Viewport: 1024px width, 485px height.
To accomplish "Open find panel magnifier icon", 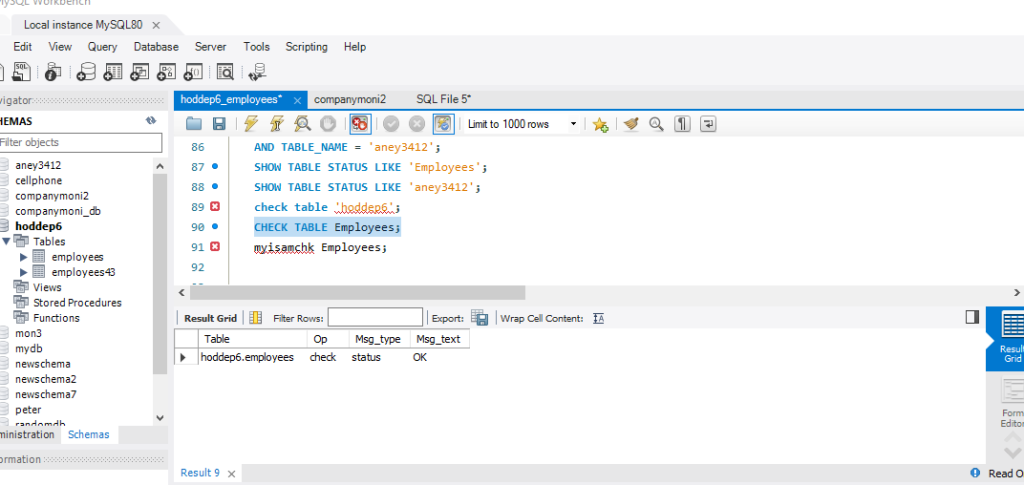I will pyautogui.click(x=656, y=124).
